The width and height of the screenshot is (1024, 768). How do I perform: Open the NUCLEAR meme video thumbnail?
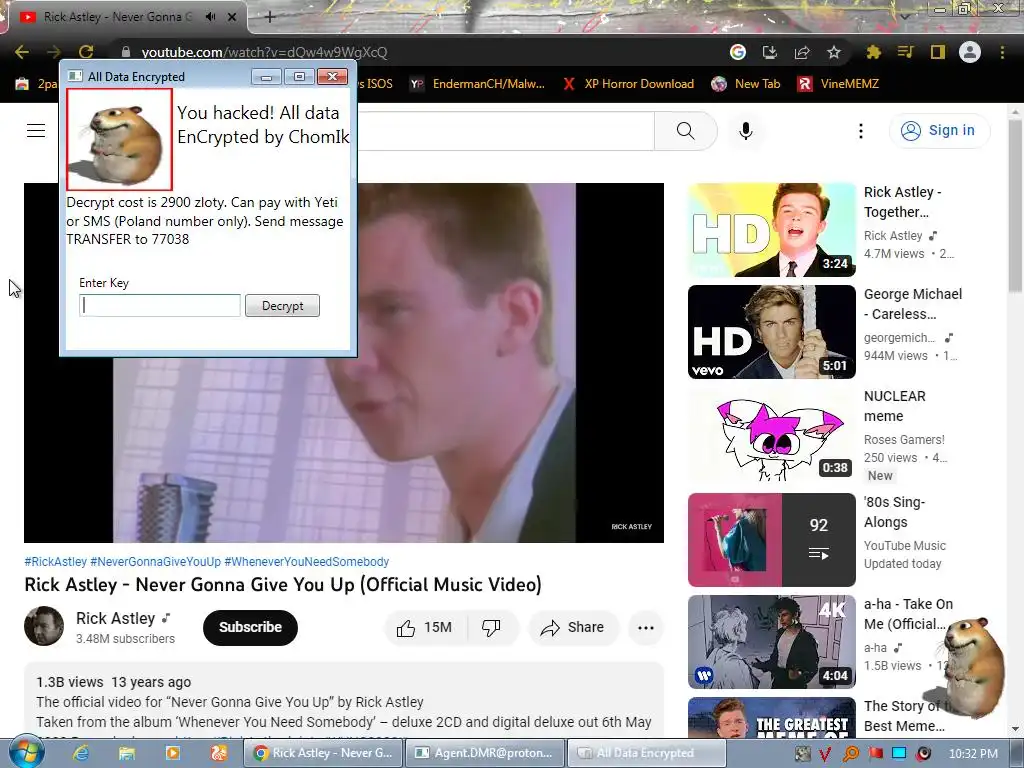772,434
